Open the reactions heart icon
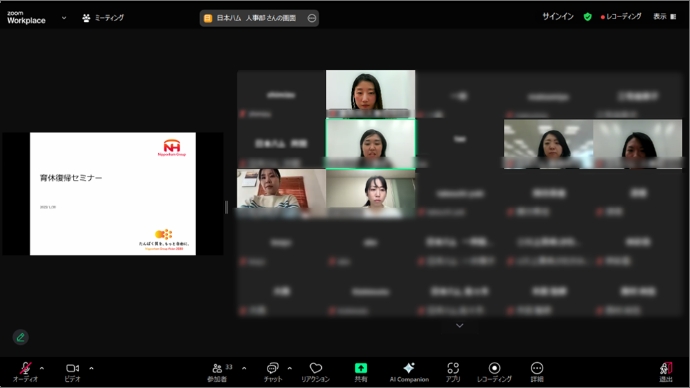Viewport: 690px width, 388px height. (x=316, y=368)
